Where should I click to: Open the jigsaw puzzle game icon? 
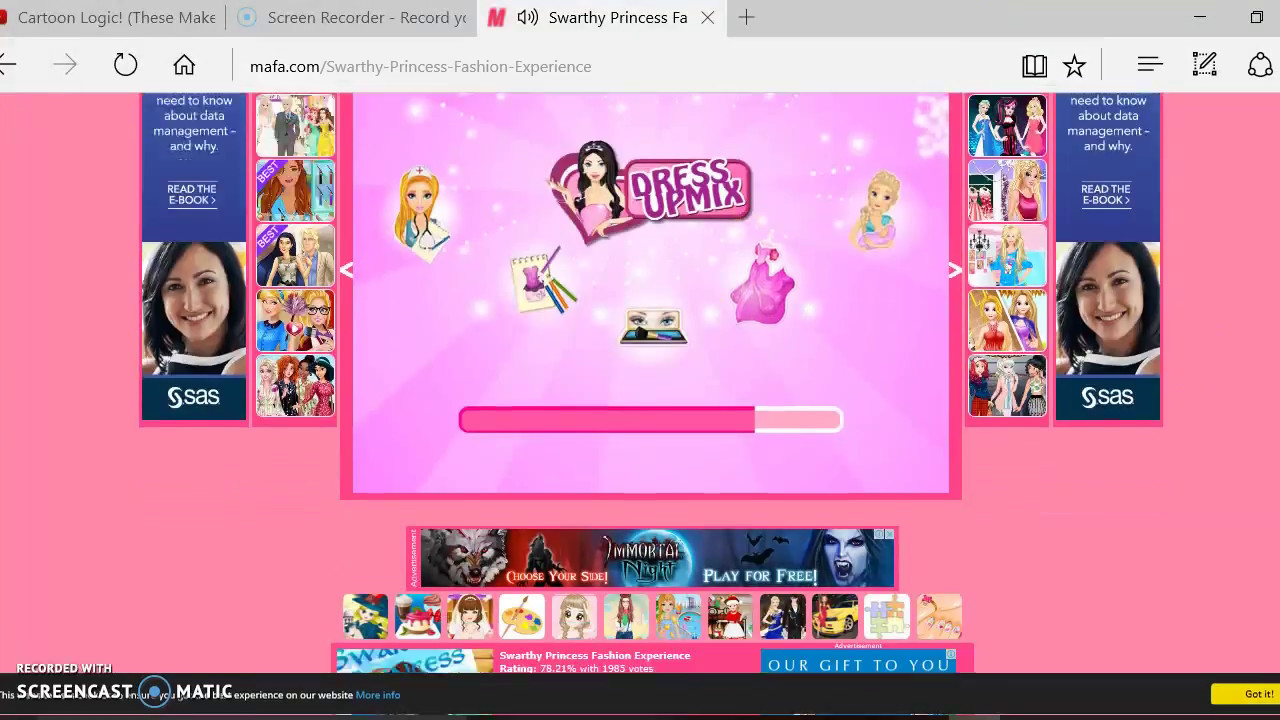[x=886, y=616]
